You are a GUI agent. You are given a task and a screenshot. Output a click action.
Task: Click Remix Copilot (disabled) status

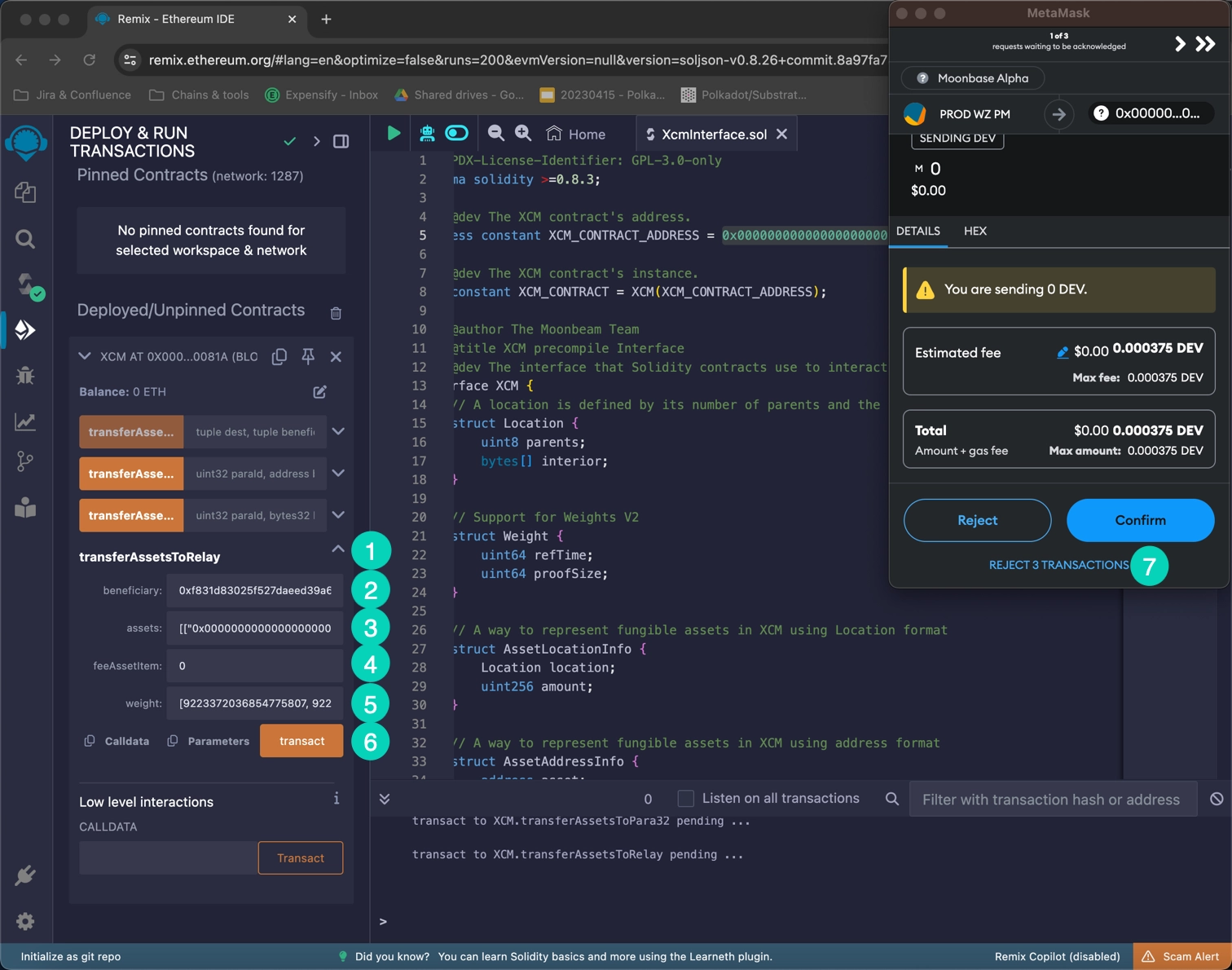point(1057,957)
